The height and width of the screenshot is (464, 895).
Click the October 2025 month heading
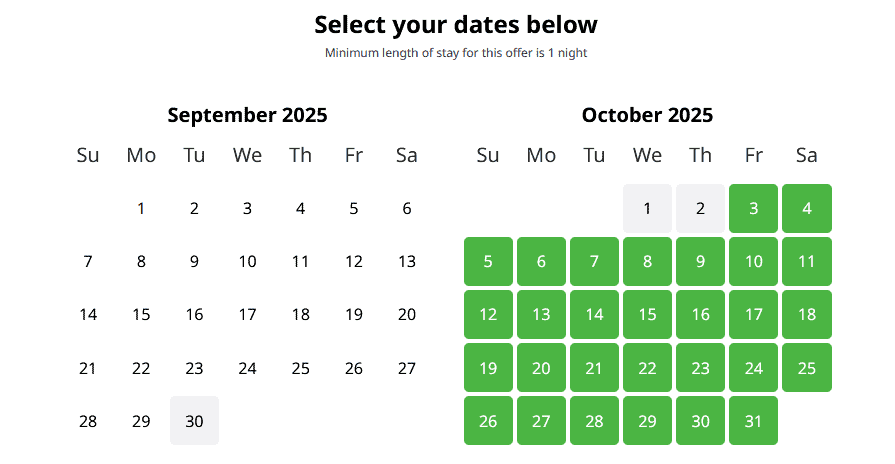[x=647, y=115]
